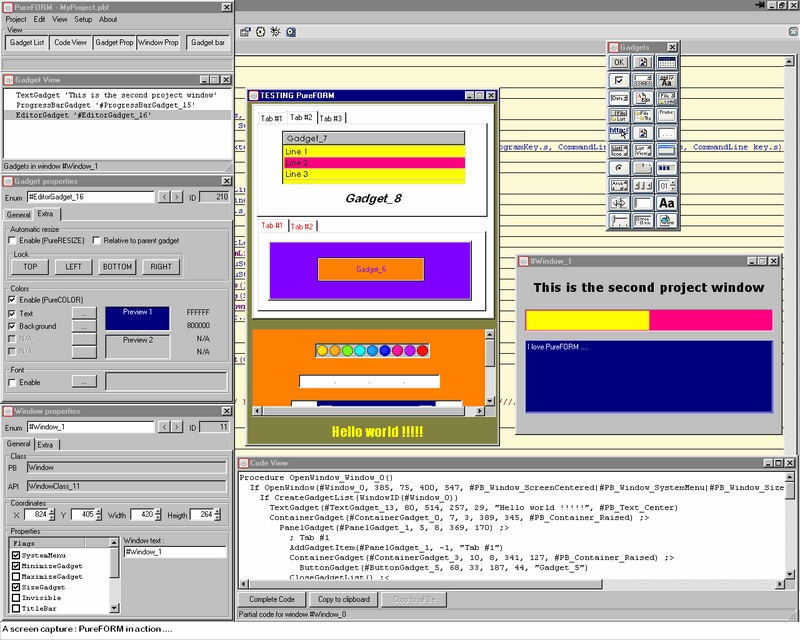Enable the PureRESIZE checkbox
The height and width of the screenshot is (640, 800).
pos(12,240)
